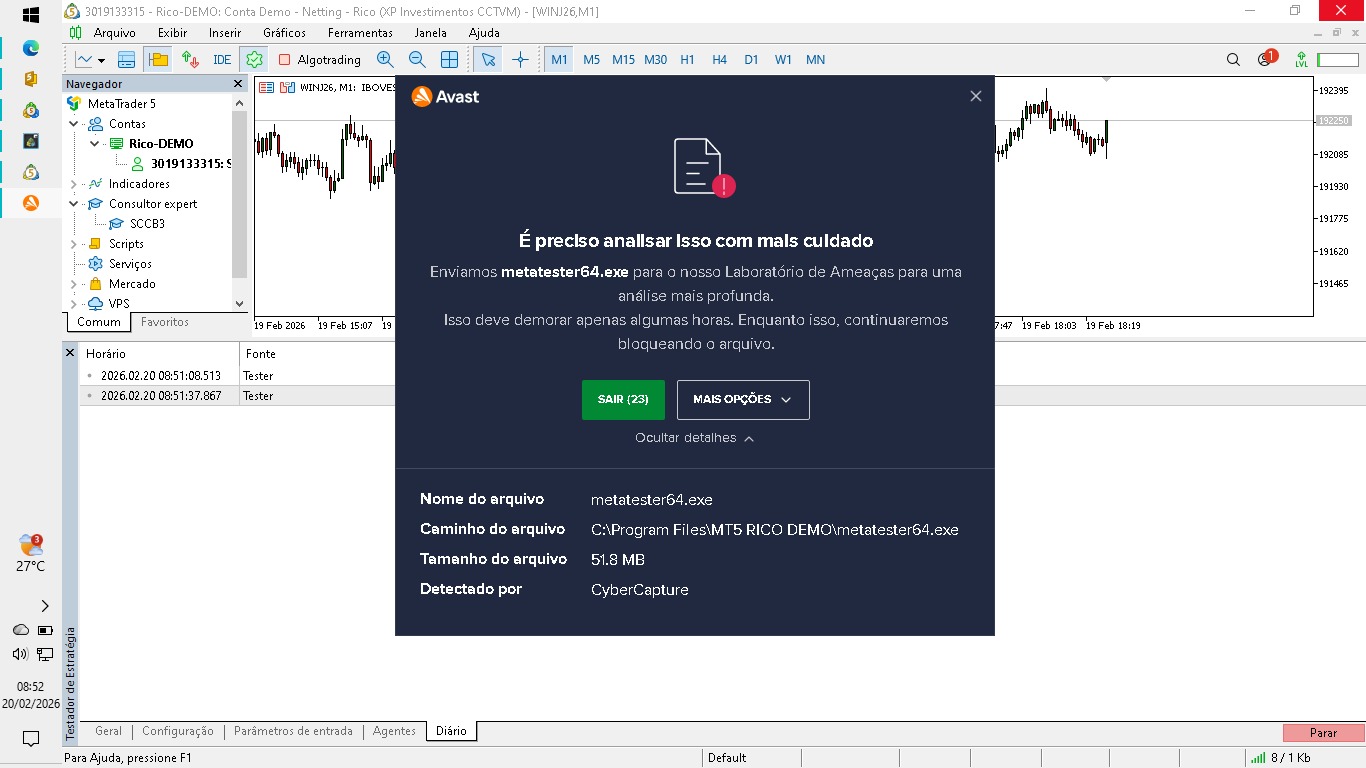1366x768 pixels.
Task: Collapse details via Ocultar detalhes
Action: pos(694,438)
